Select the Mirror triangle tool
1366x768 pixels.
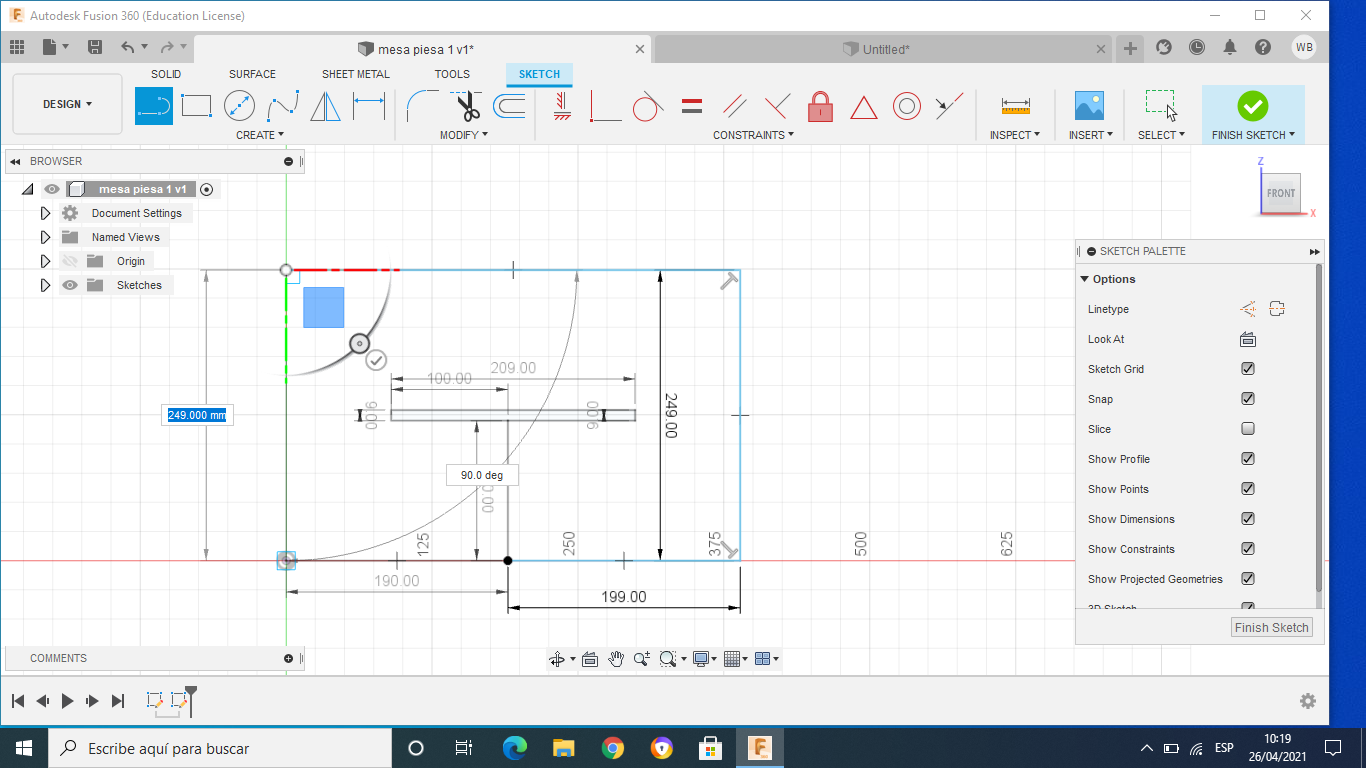tap(325, 105)
